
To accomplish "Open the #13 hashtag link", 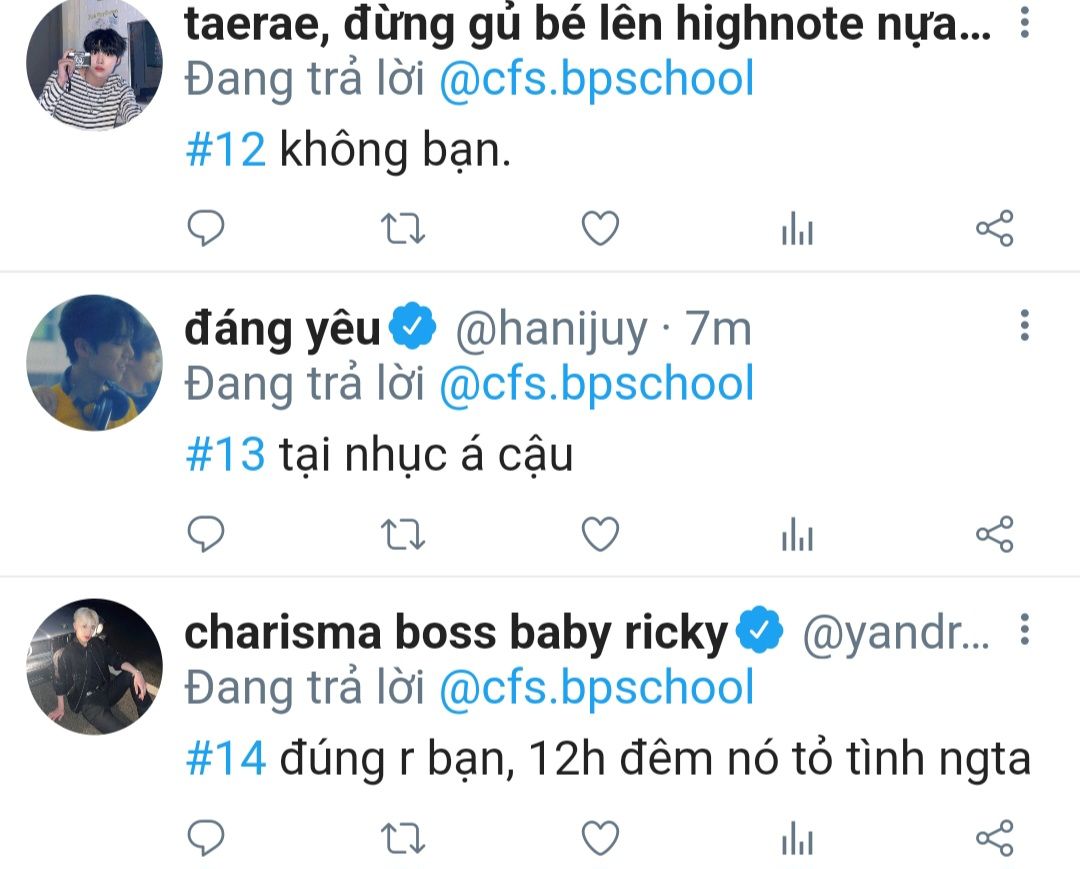I will [225, 454].
